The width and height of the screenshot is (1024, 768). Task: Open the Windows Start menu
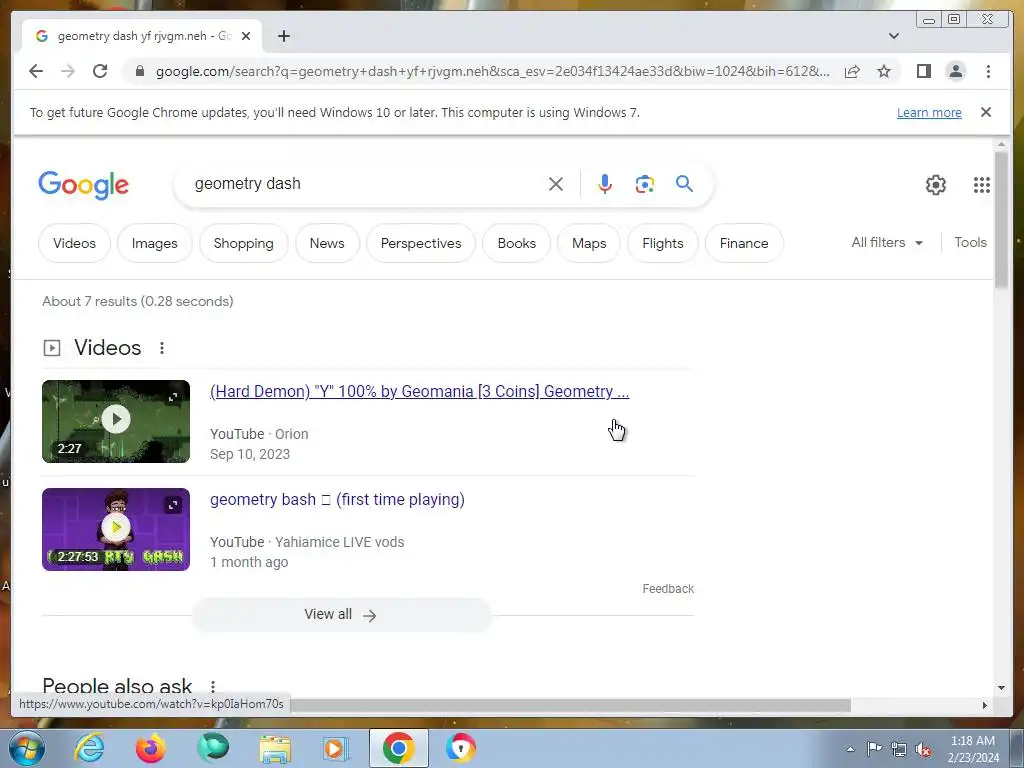pos(27,748)
